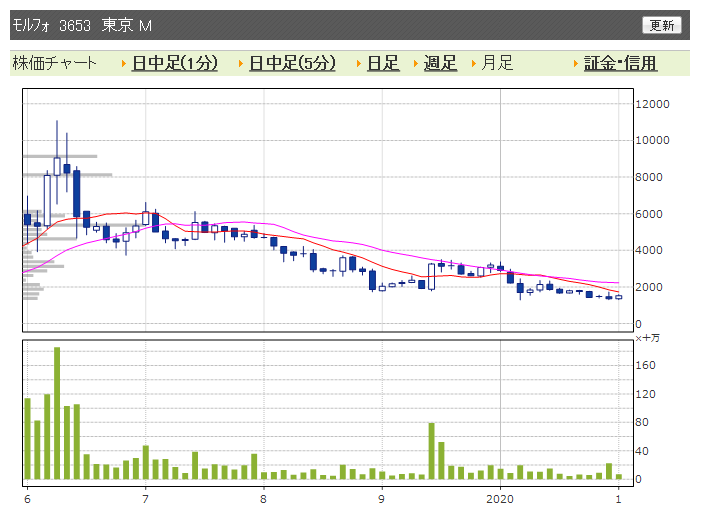Click the month 7 label on time axis
The width and height of the screenshot is (702, 522).
point(145,499)
